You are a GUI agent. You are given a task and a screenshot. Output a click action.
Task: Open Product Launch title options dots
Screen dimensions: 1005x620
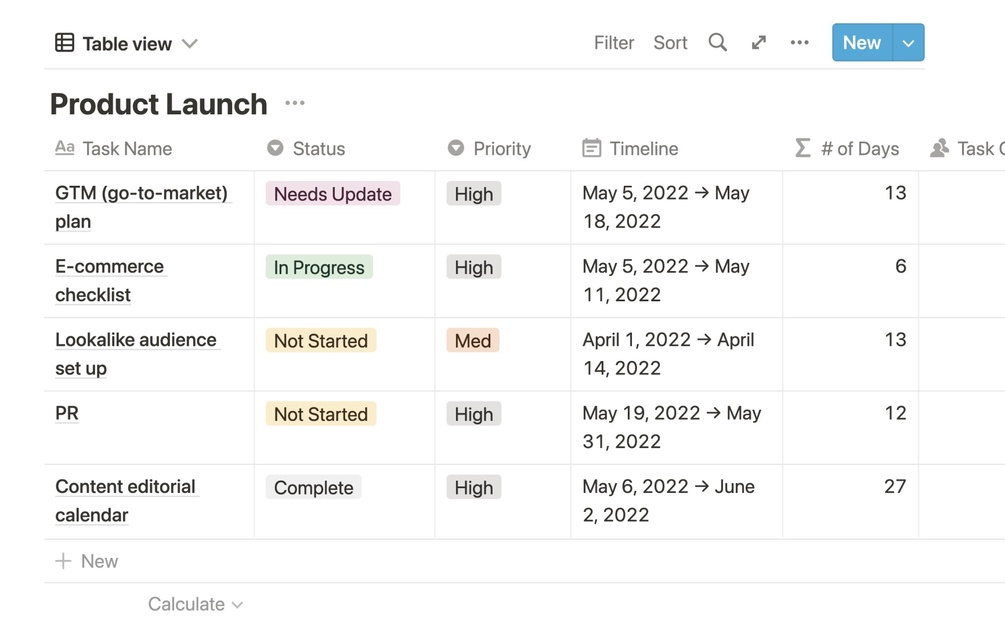294,103
